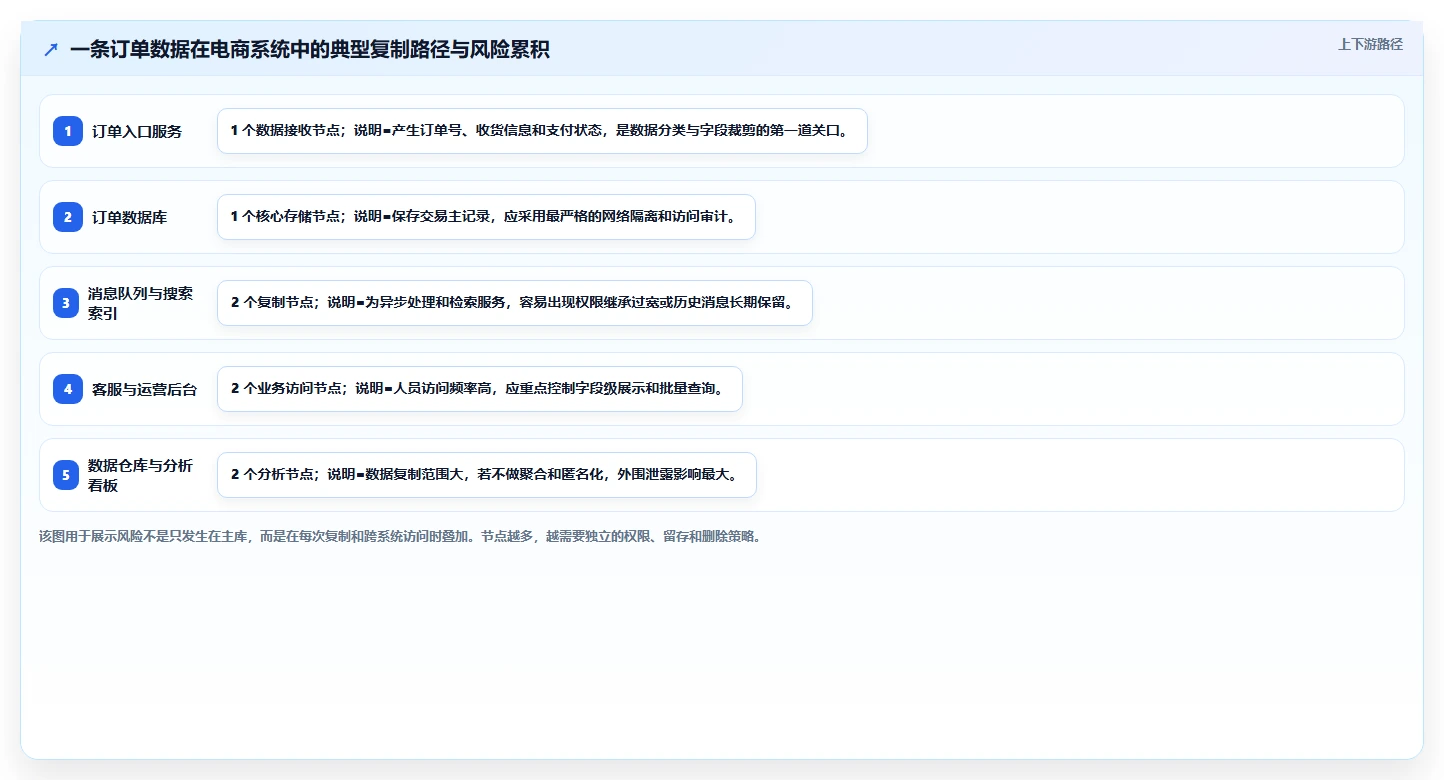
Task: Click the description box starting 2 个分析节点
Action: point(487,475)
